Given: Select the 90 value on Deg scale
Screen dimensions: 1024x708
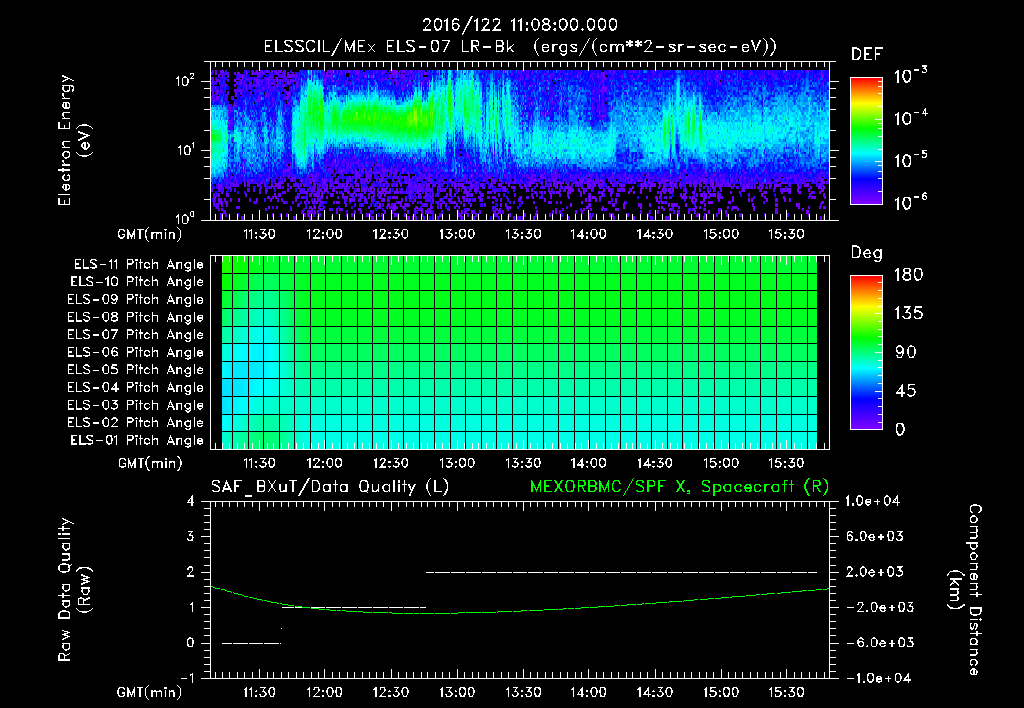Looking at the screenshot, I should pyautogui.click(x=905, y=352).
